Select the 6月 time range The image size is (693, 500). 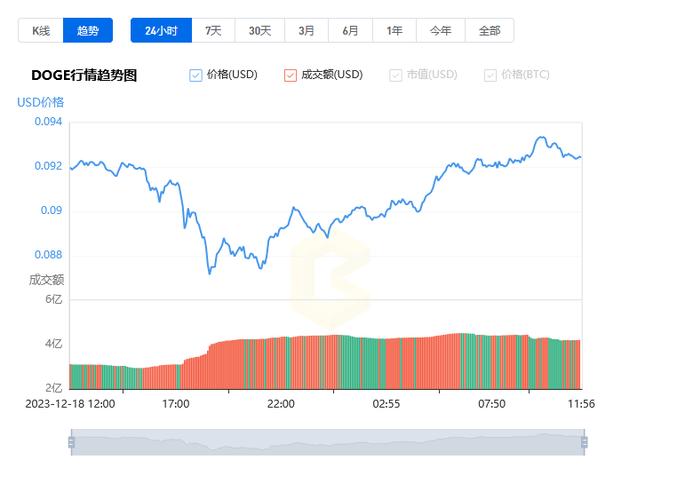(x=350, y=31)
